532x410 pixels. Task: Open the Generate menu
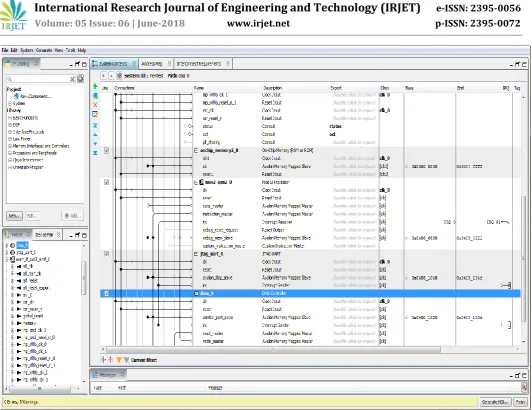[44, 50]
